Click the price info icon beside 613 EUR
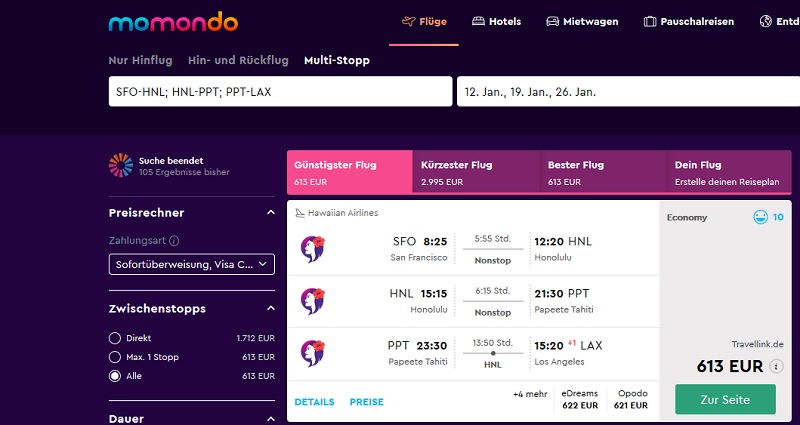Image resolution: width=800 pixels, height=425 pixels. (777, 366)
